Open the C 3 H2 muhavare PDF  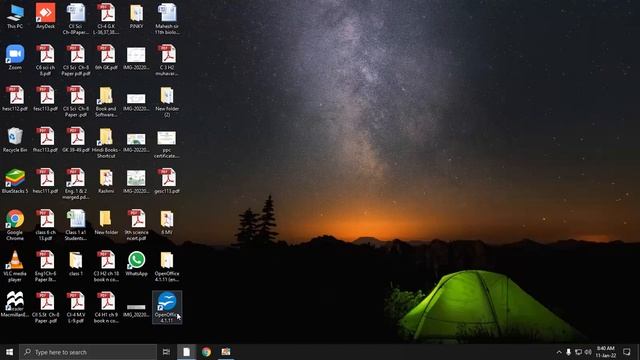pos(167,60)
